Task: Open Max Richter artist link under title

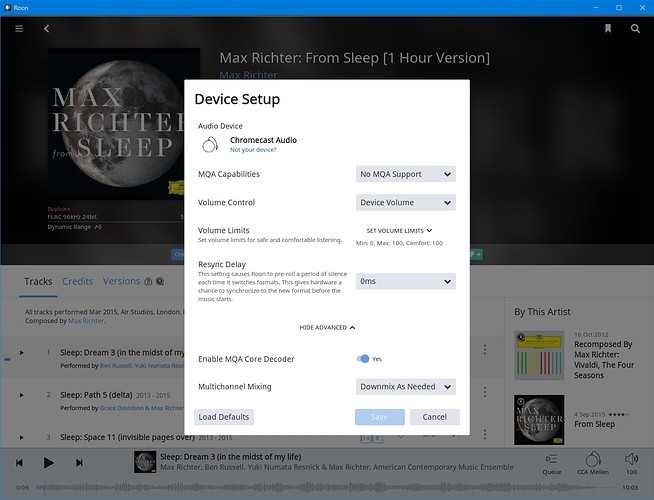Action: [248, 75]
